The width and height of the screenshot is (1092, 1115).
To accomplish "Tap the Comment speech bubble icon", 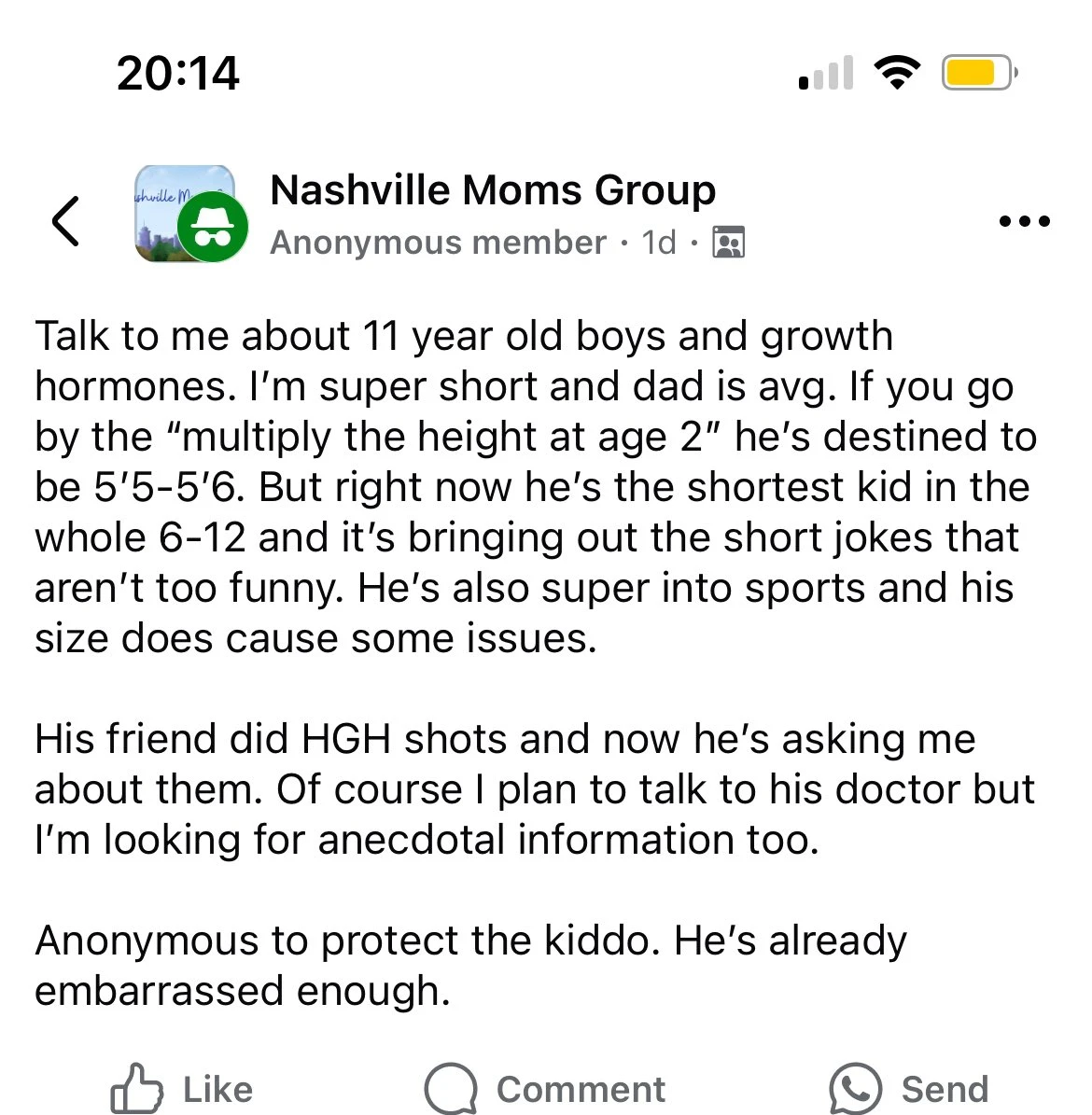I will click(451, 1088).
